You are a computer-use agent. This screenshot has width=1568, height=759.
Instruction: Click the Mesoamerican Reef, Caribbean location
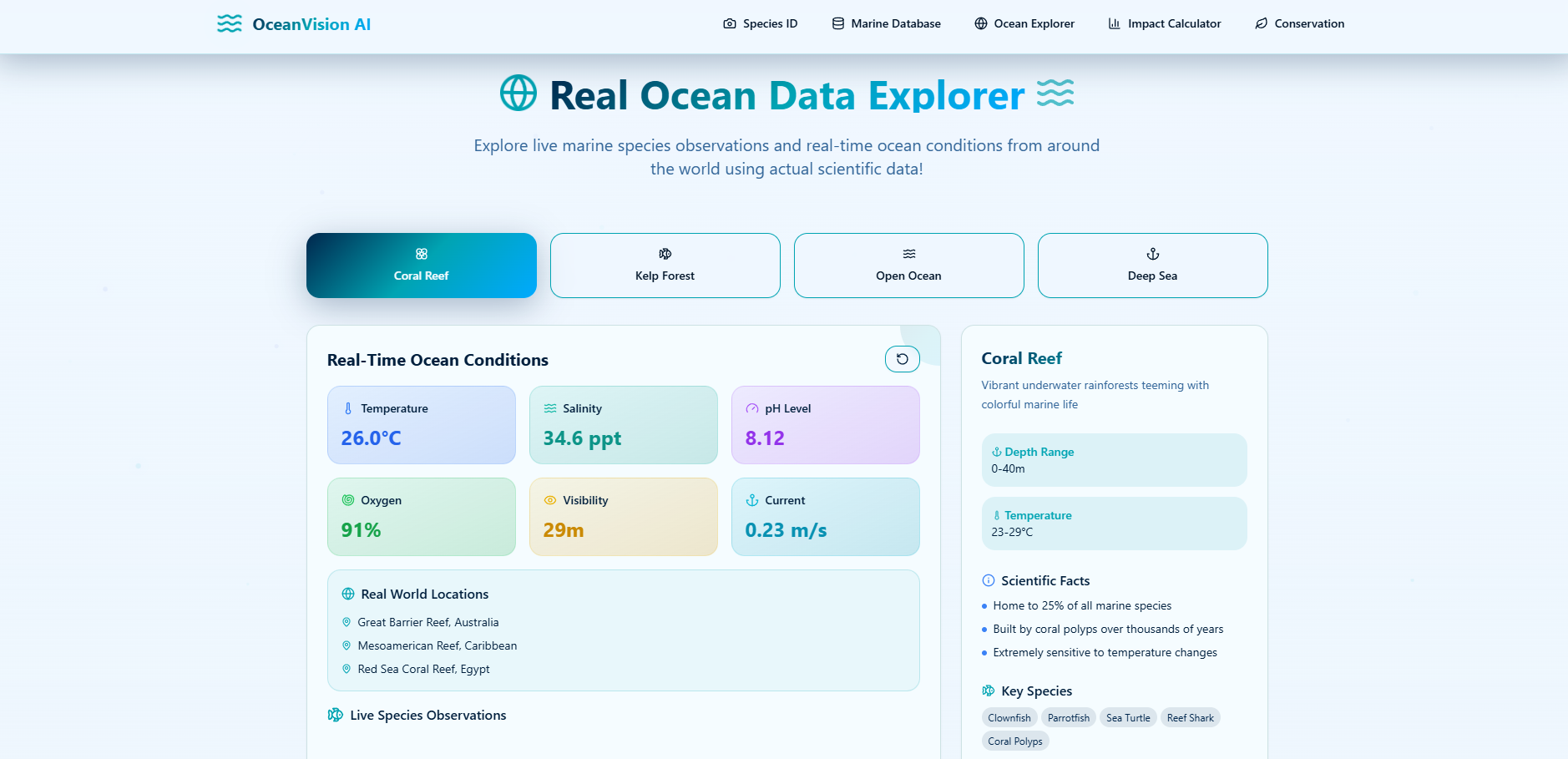pyautogui.click(x=438, y=645)
